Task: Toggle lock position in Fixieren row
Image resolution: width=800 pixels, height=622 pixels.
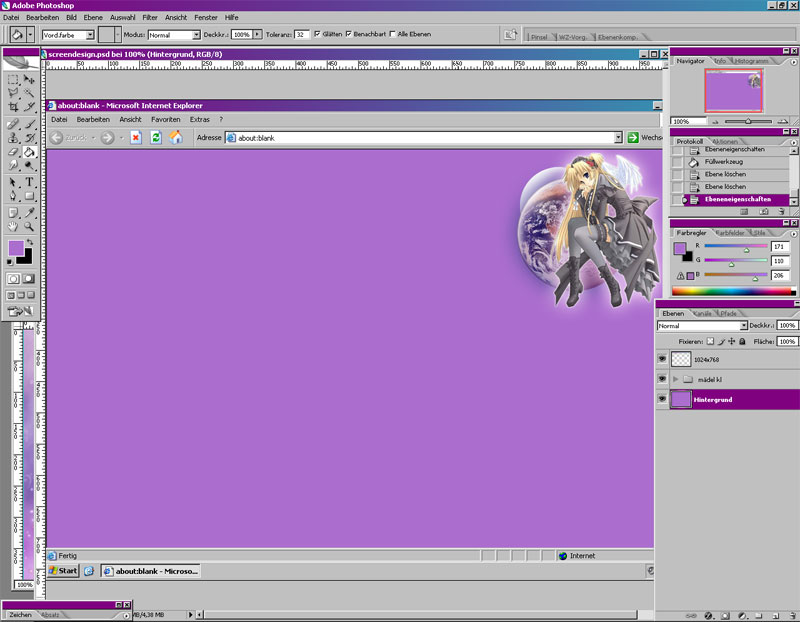Action: click(732, 341)
